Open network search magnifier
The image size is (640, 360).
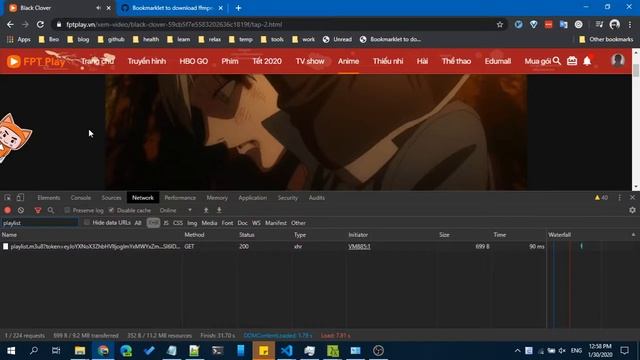click(51, 210)
